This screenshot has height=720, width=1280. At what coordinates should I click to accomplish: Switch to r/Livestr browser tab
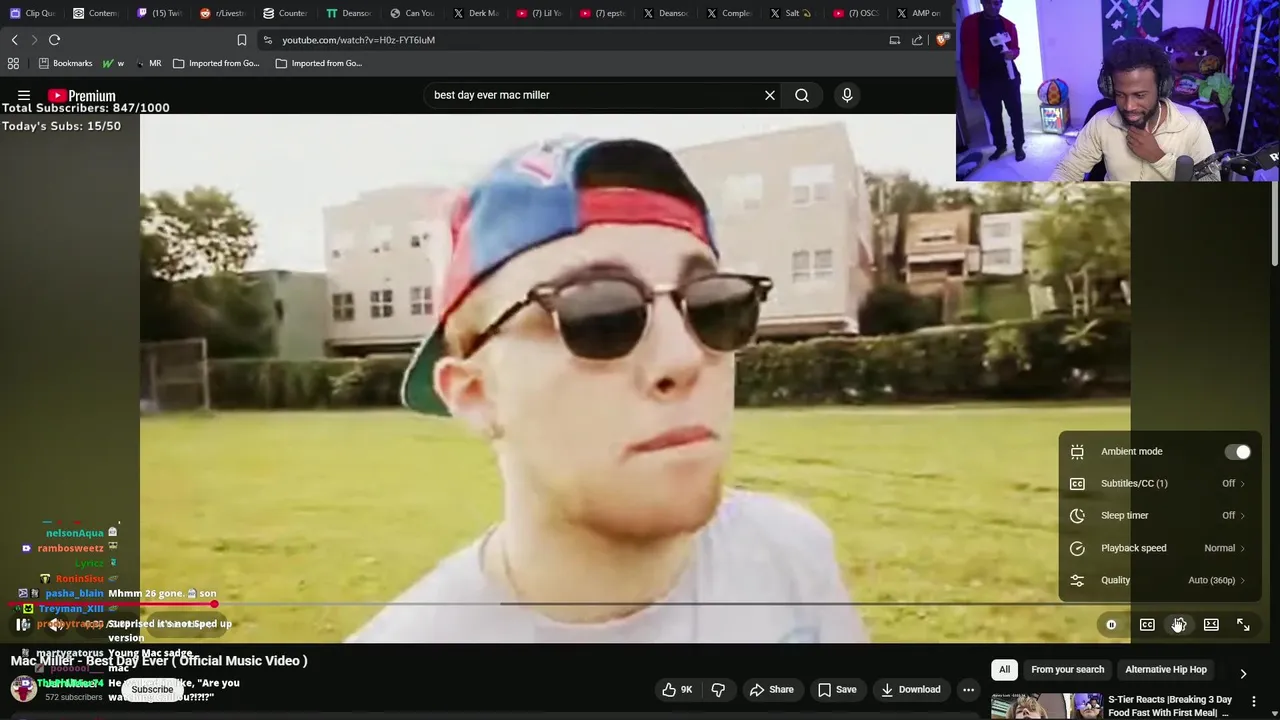coord(223,13)
